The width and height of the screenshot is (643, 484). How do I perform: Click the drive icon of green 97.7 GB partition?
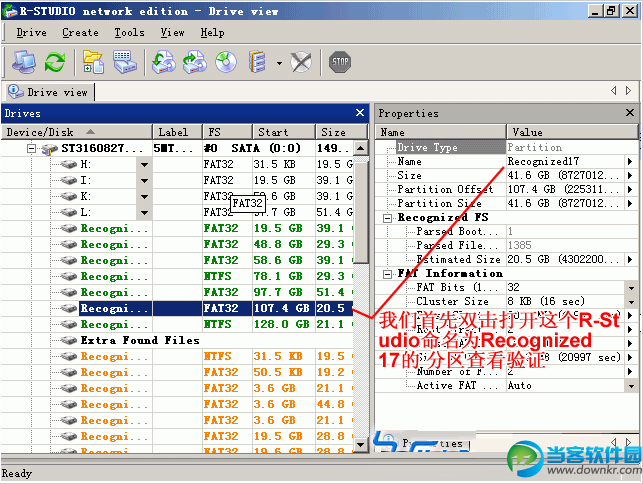[68, 292]
